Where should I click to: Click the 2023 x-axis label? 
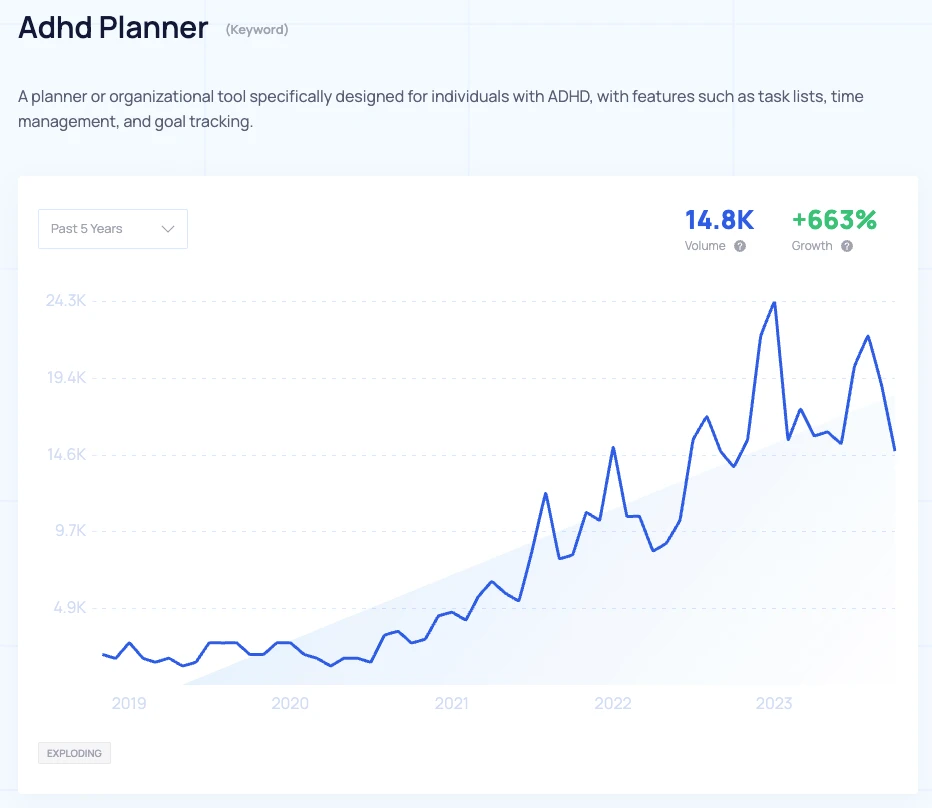(x=774, y=704)
